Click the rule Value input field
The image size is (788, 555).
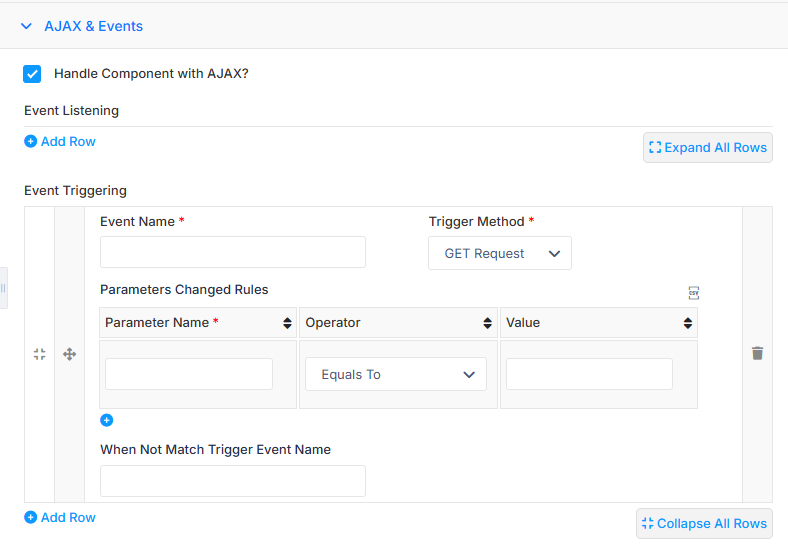(x=589, y=374)
